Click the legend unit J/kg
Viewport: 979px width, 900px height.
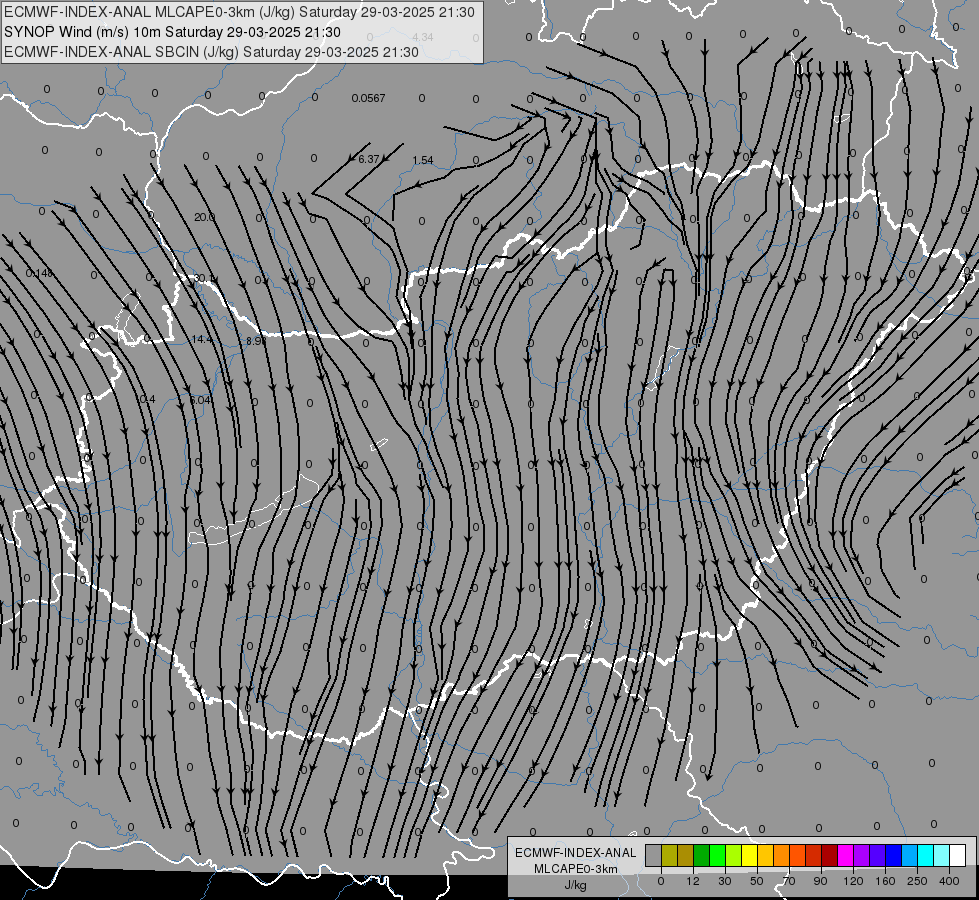pyautogui.click(x=576, y=885)
